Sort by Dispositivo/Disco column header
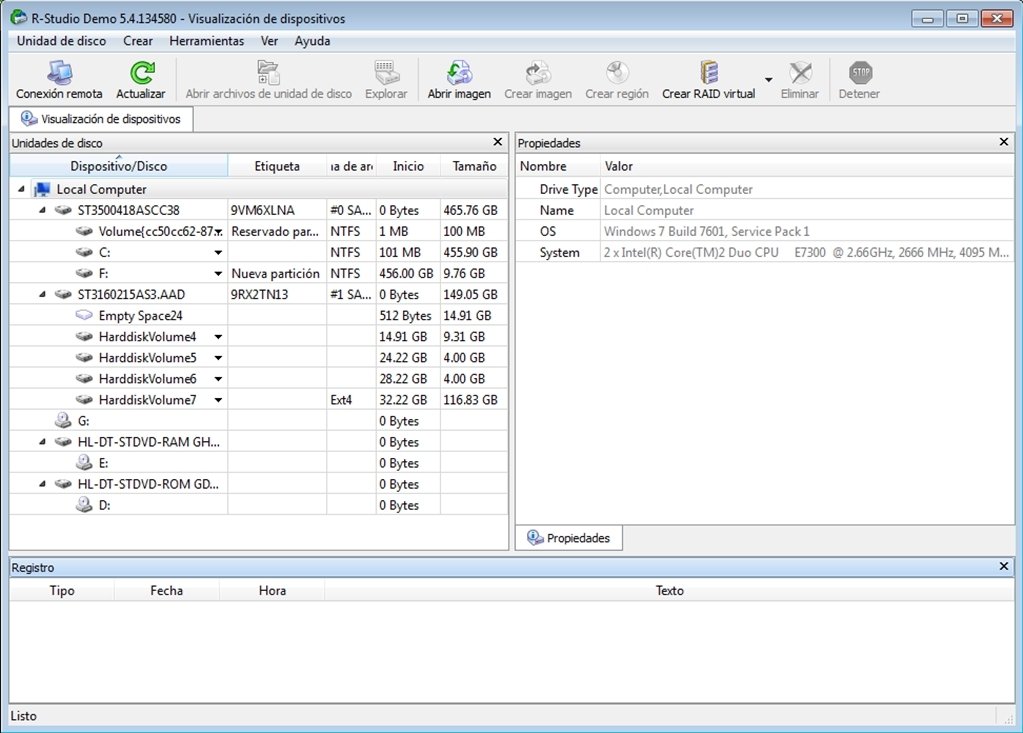1023x733 pixels. point(119,166)
